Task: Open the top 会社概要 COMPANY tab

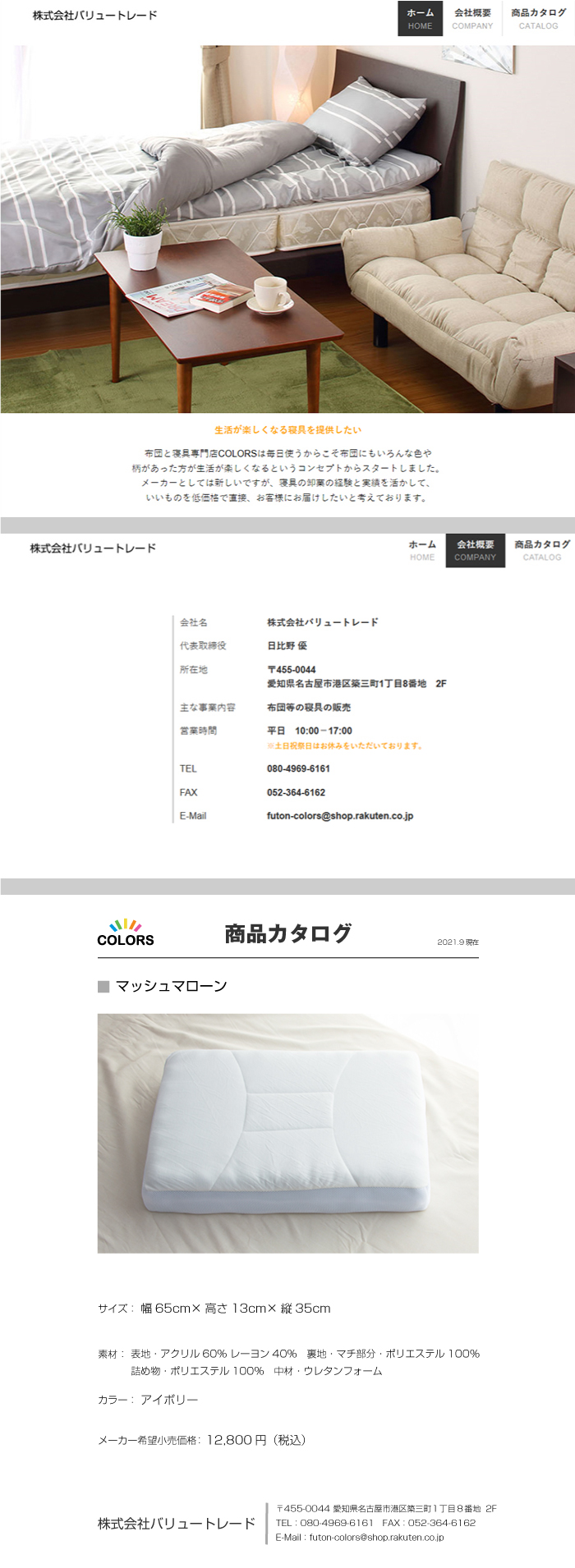Action: click(472, 19)
